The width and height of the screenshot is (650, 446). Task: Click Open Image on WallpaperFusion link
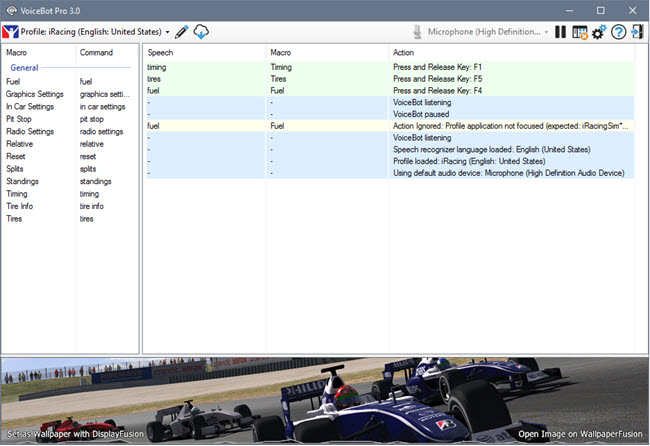581,435
